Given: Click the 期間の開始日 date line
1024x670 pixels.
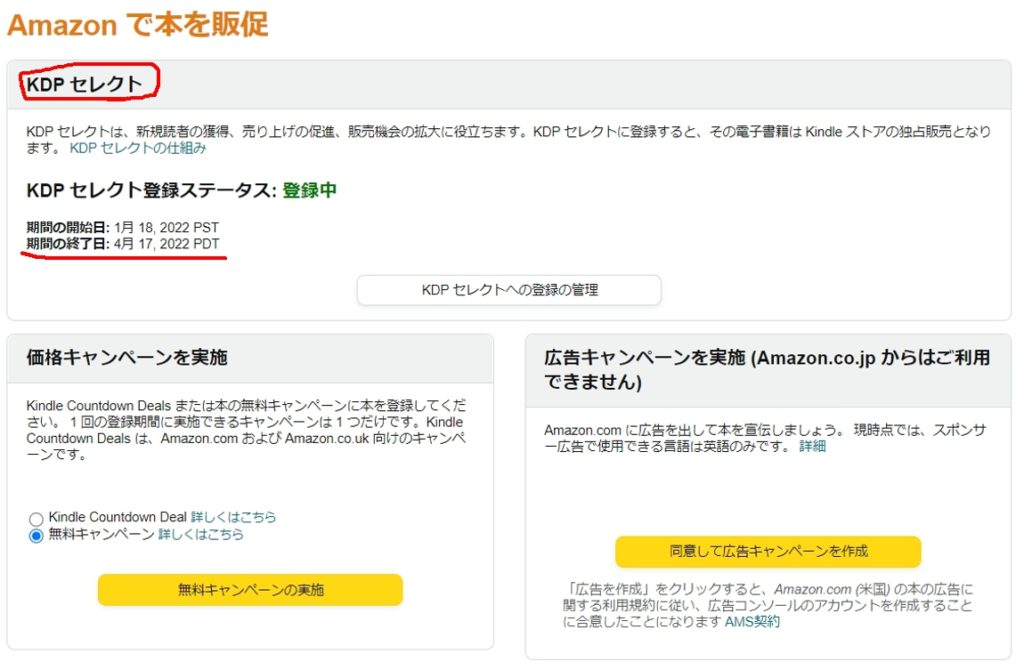Looking at the screenshot, I should point(122,227).
